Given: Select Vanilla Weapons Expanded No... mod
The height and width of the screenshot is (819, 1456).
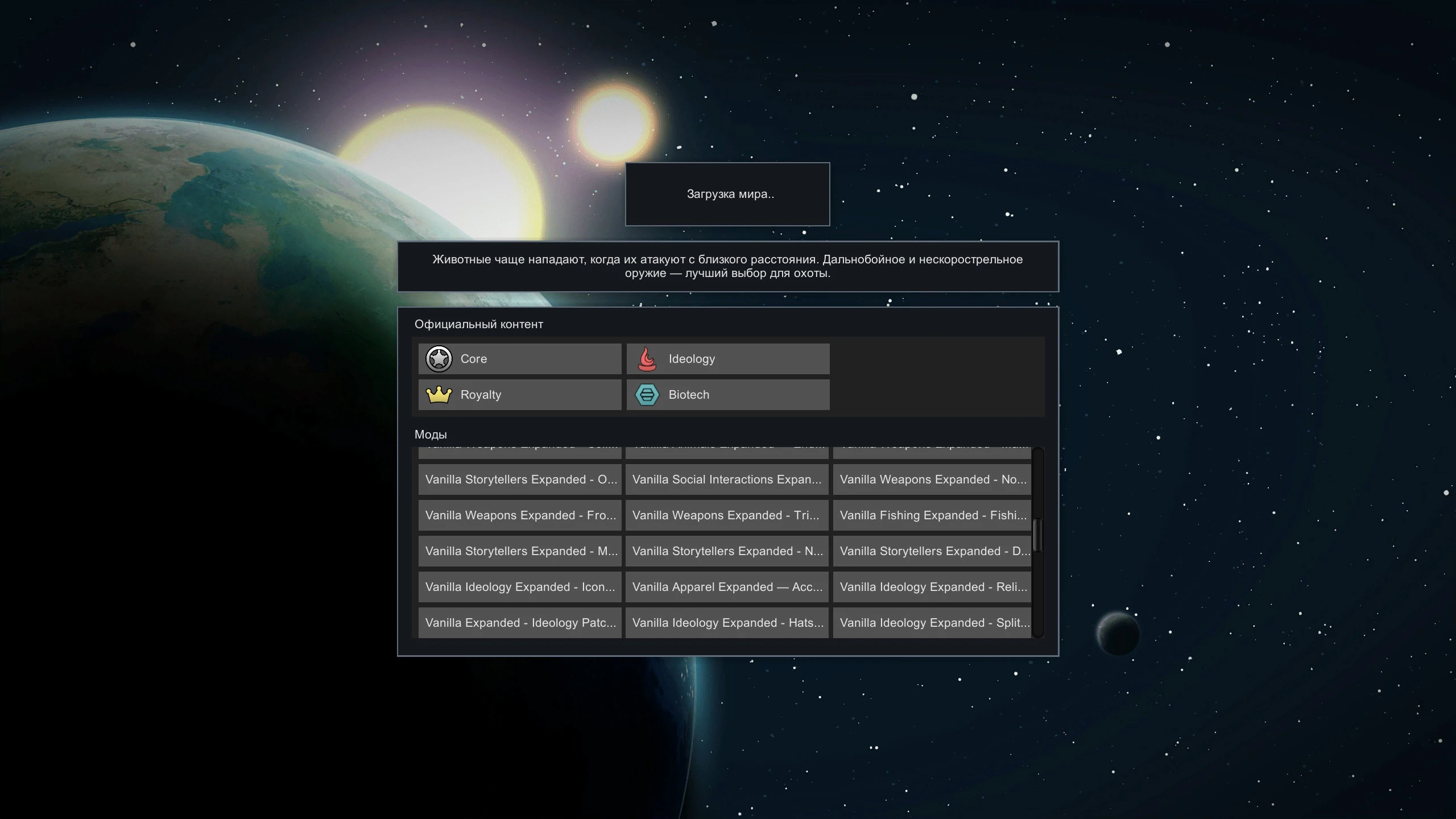Looking at the screenshot, I should pos(933,479).
